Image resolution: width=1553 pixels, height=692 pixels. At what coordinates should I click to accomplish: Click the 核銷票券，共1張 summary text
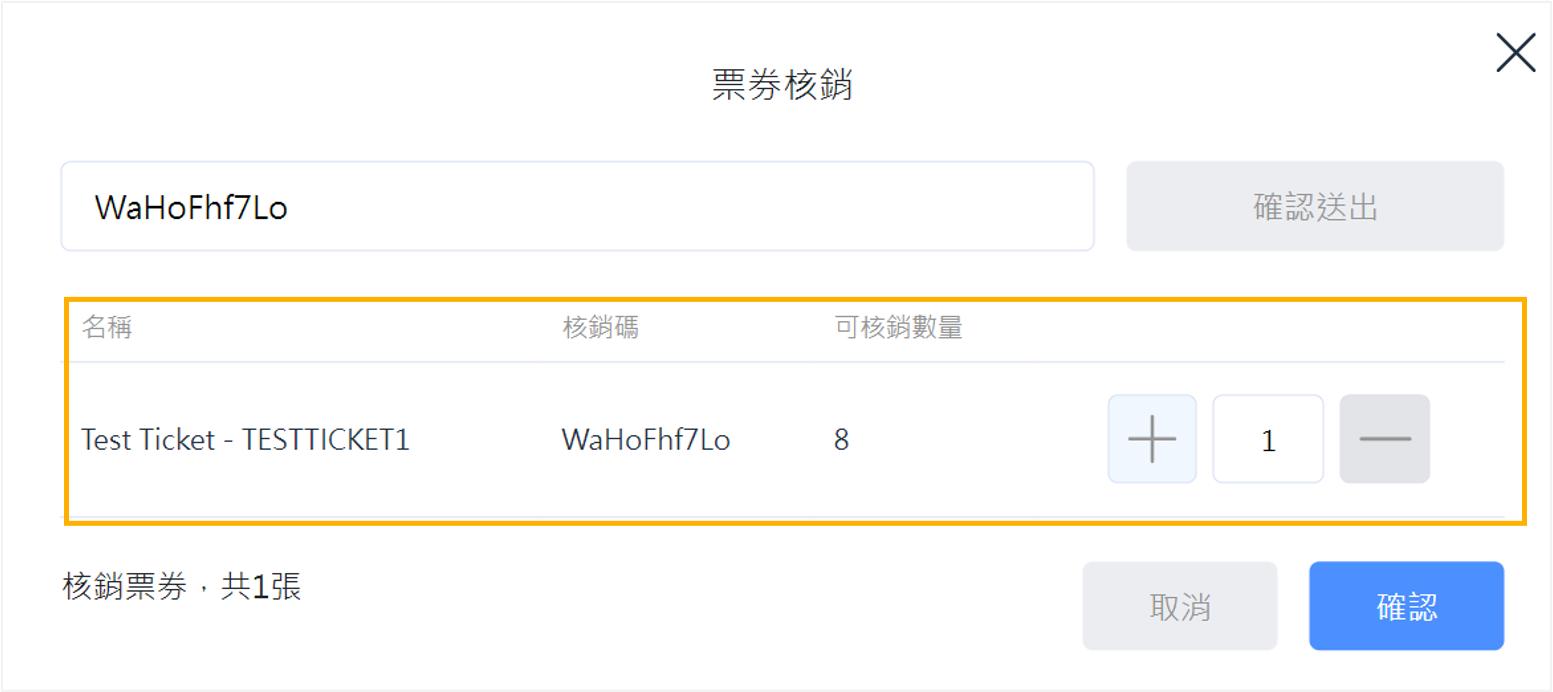point(181,586)
